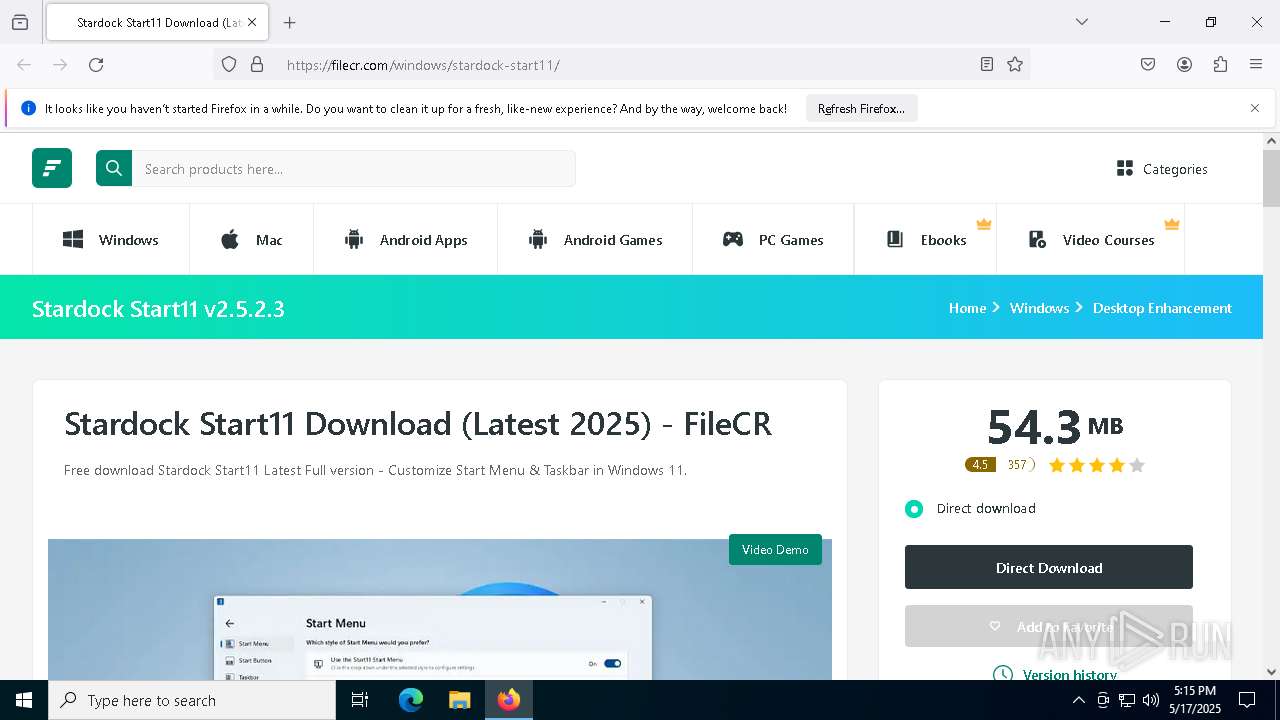The image size is (1280, 720).
Task: Reload the current page
Action: click(96, 64)
